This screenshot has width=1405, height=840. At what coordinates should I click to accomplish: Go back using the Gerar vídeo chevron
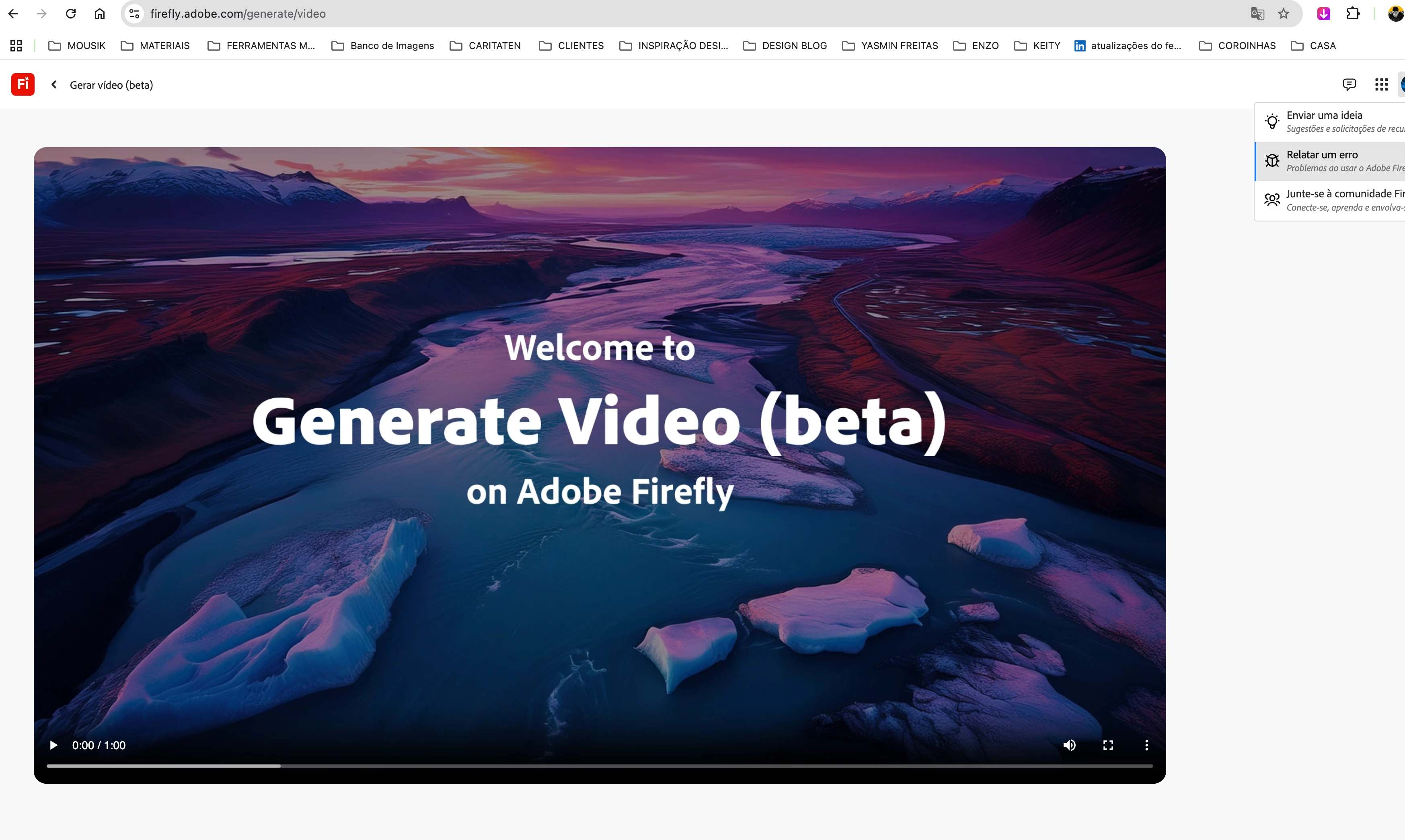pyautogui.click(x=54, y=84)
